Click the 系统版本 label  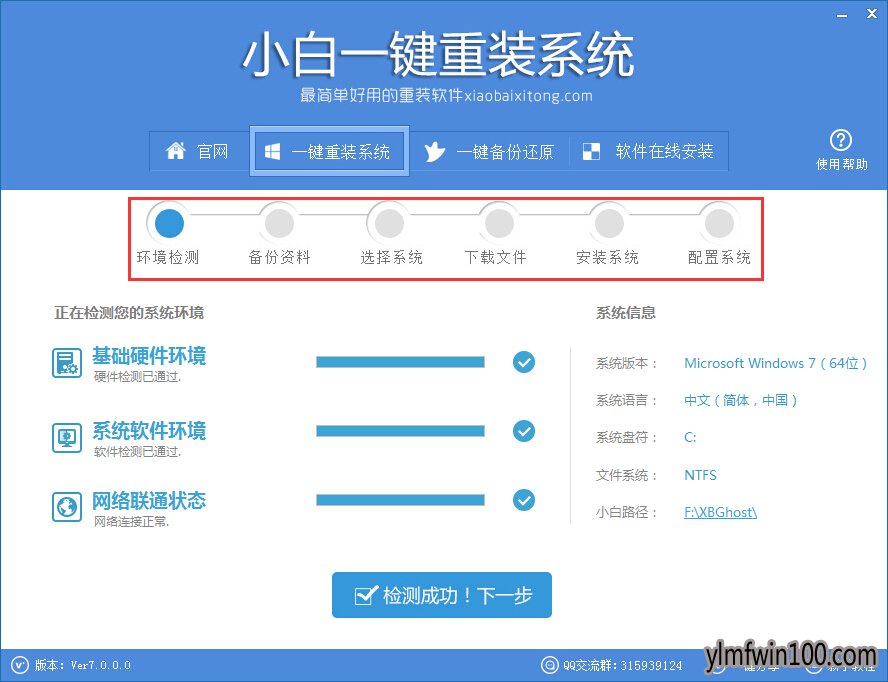[x=626, y=363]
